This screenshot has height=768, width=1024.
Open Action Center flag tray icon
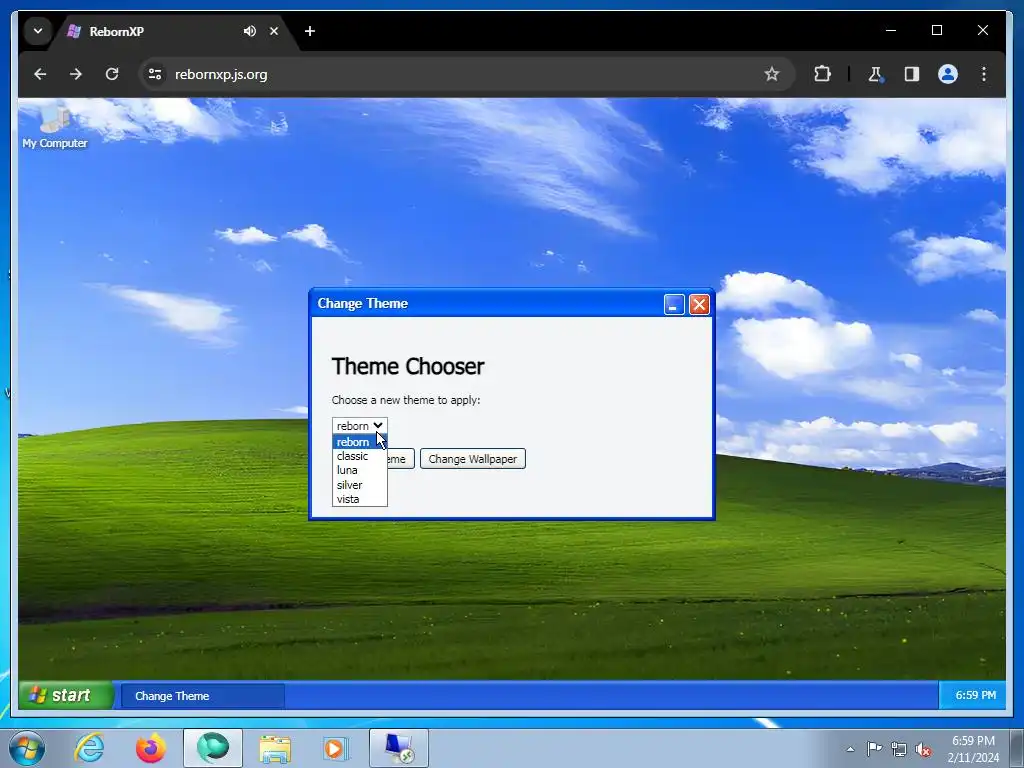point(874,749)
